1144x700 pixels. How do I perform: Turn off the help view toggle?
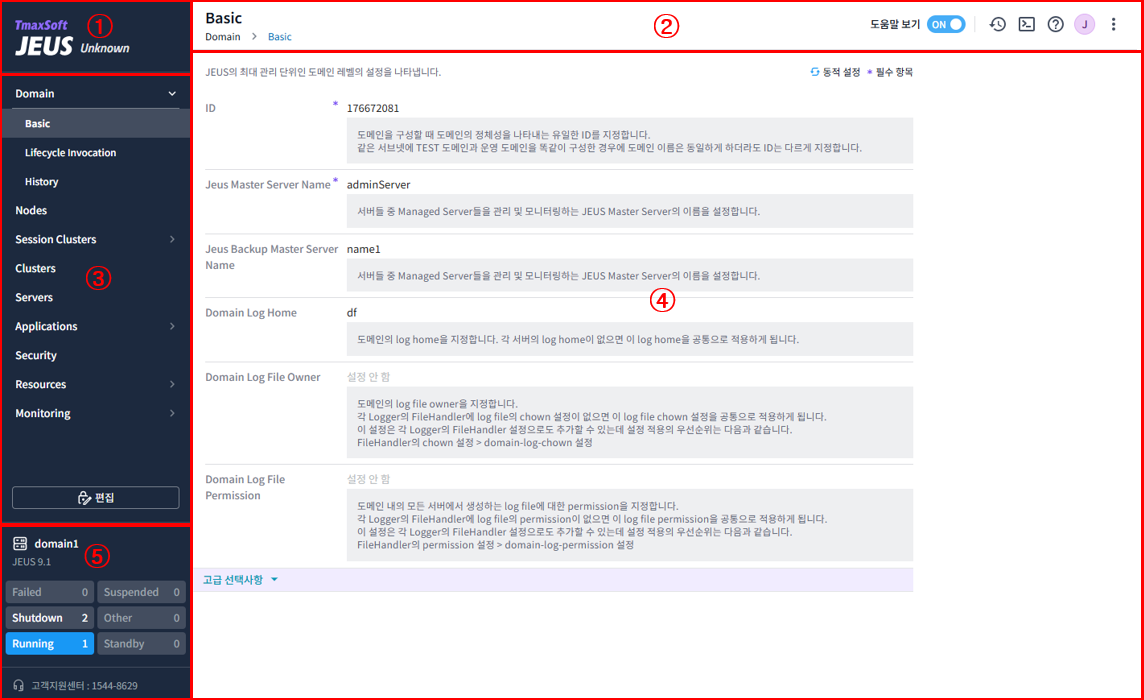[x=945, y=25]
